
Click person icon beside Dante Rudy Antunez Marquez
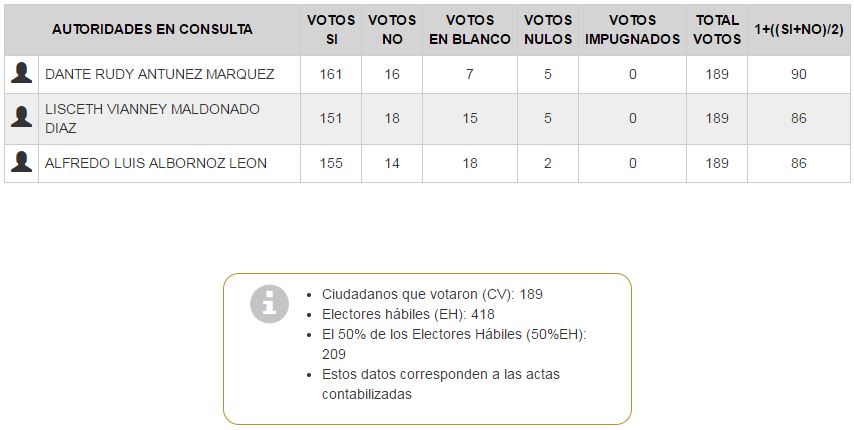(21, 74)
